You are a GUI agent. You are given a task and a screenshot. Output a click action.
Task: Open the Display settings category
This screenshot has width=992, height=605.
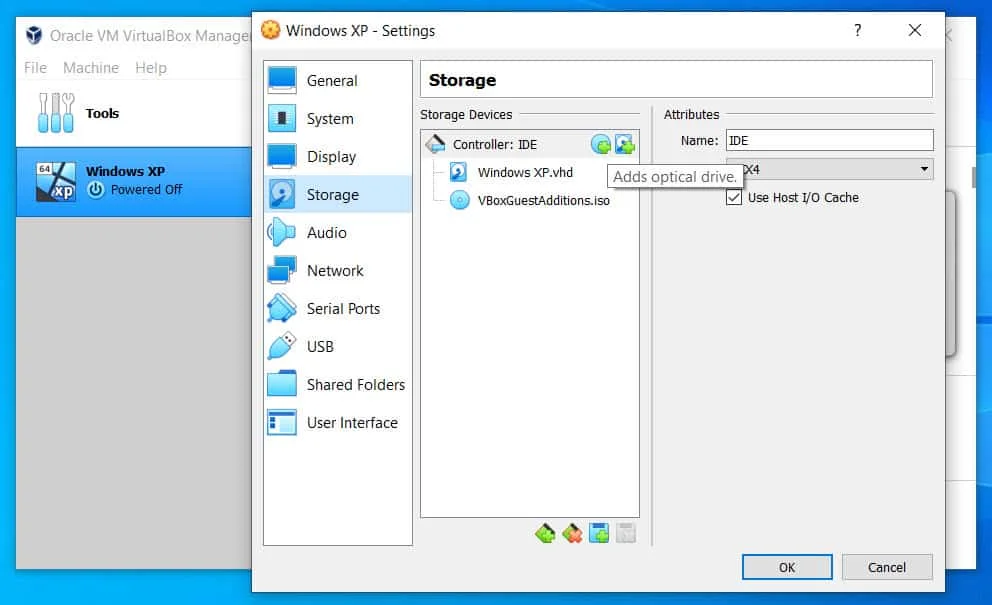[337, 156]
